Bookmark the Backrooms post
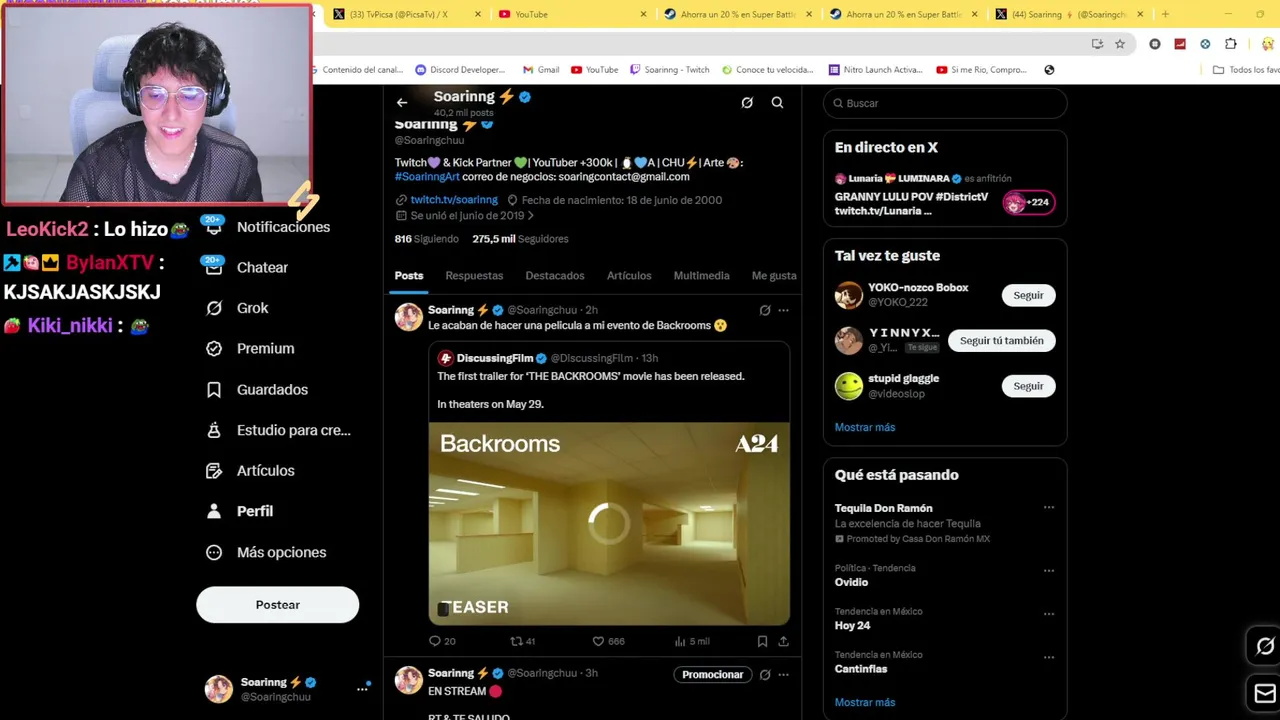Screen dimensions: 1280x720 (x=762, y=641)
